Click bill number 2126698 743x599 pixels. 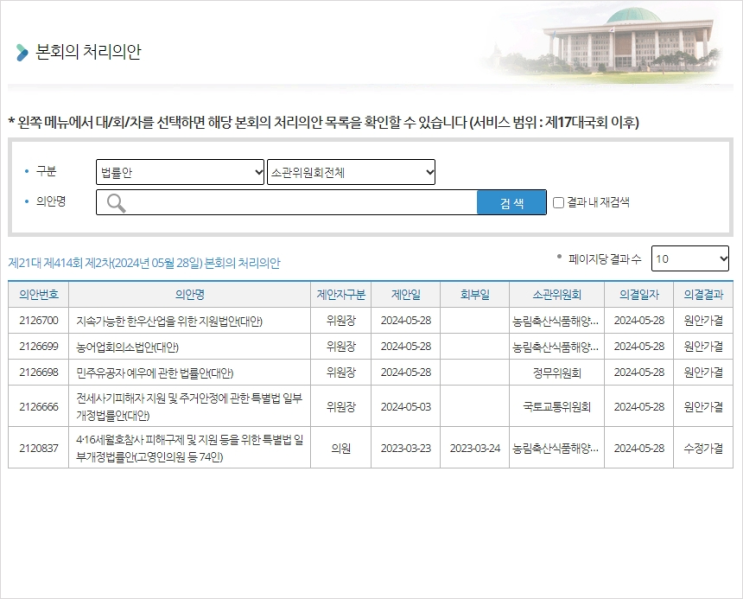click(39, 372)
